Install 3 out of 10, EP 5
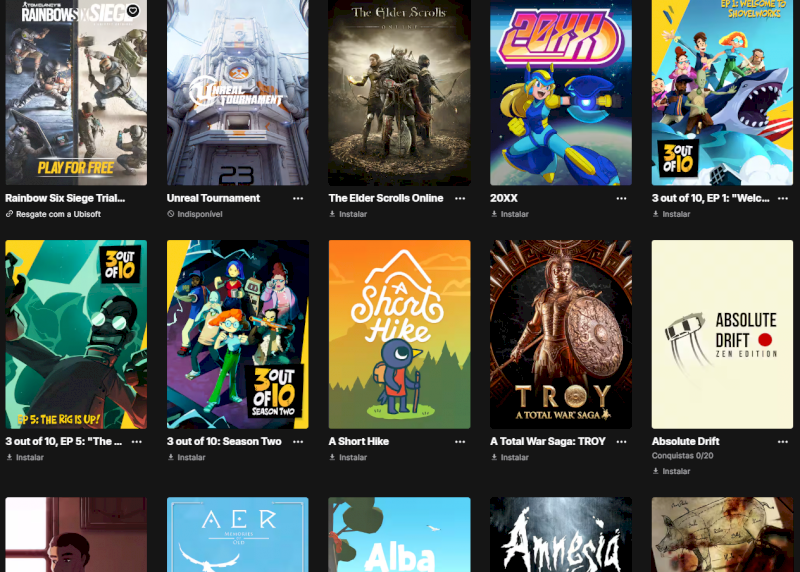 (25, 458)
